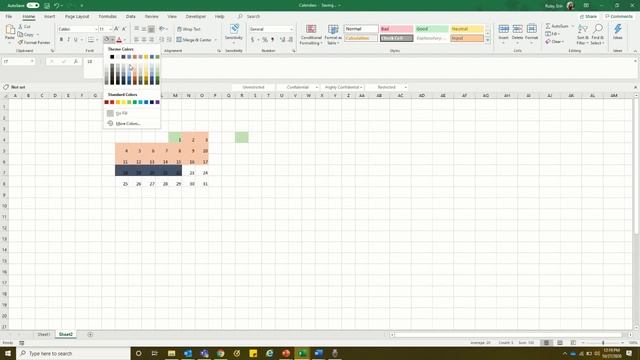
Task: Apply the Bad cell style
Action: pos(396,29)
